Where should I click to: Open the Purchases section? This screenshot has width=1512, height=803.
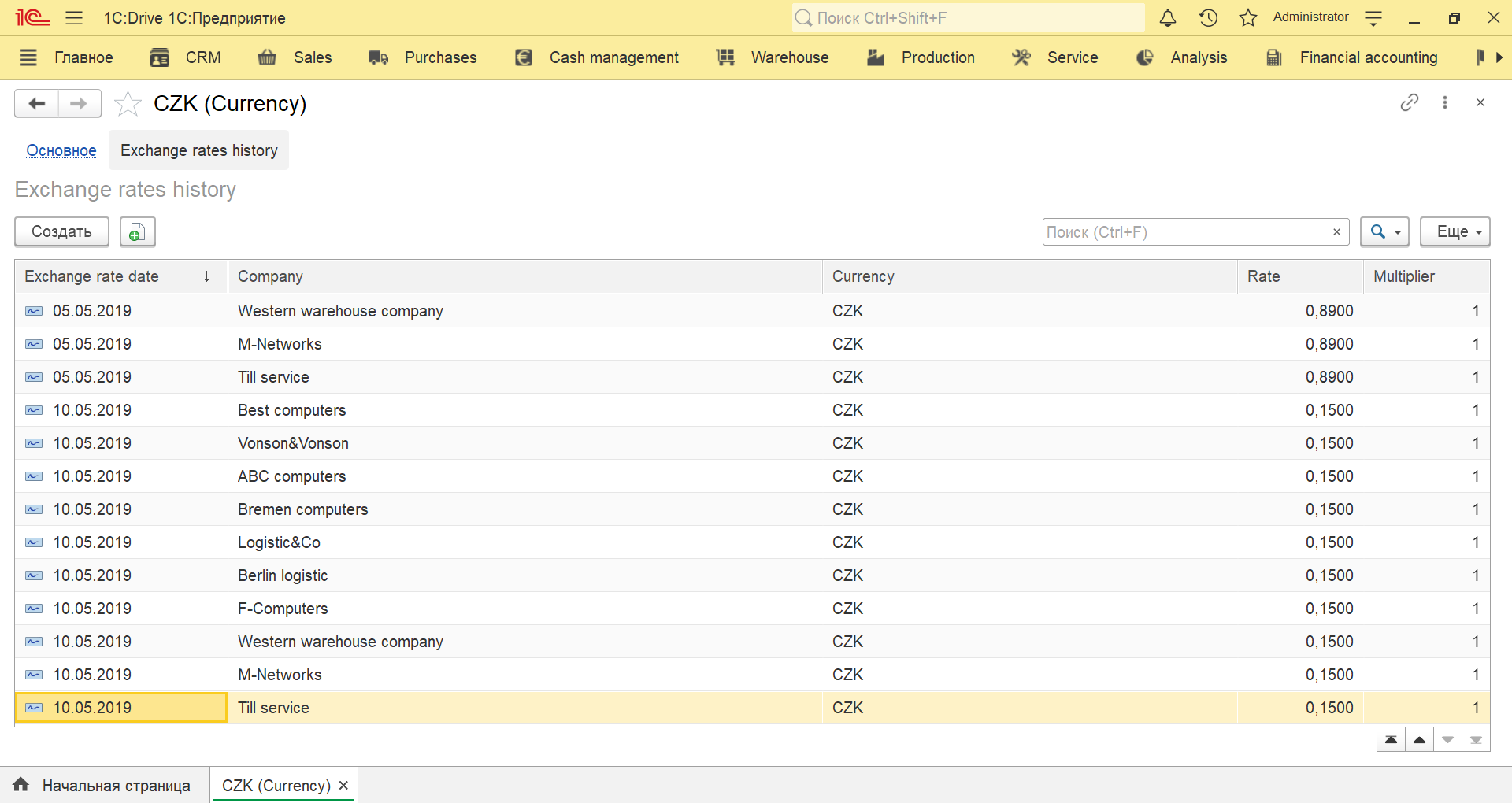point(440,57)
